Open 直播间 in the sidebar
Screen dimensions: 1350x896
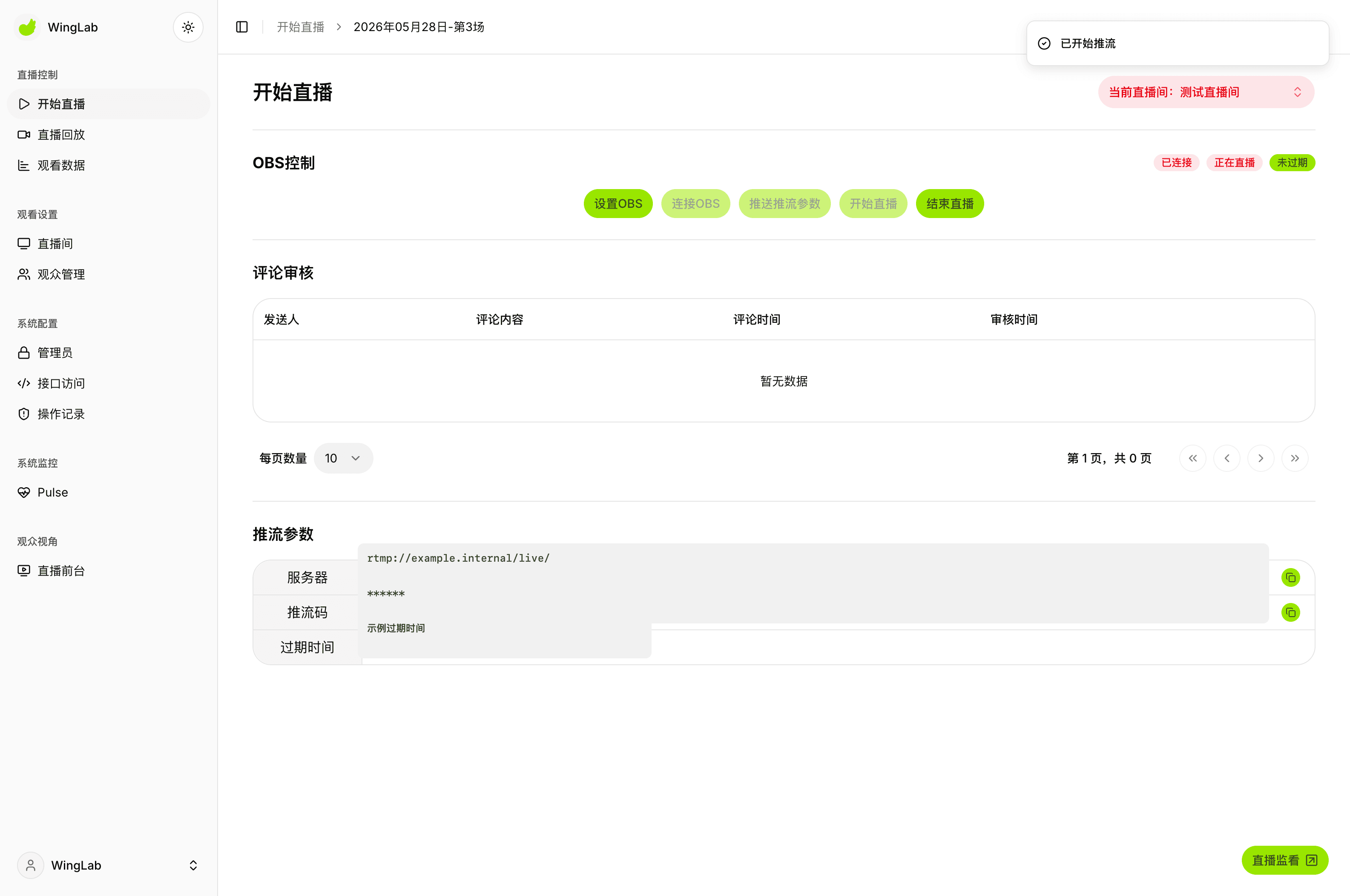(109, 244)
